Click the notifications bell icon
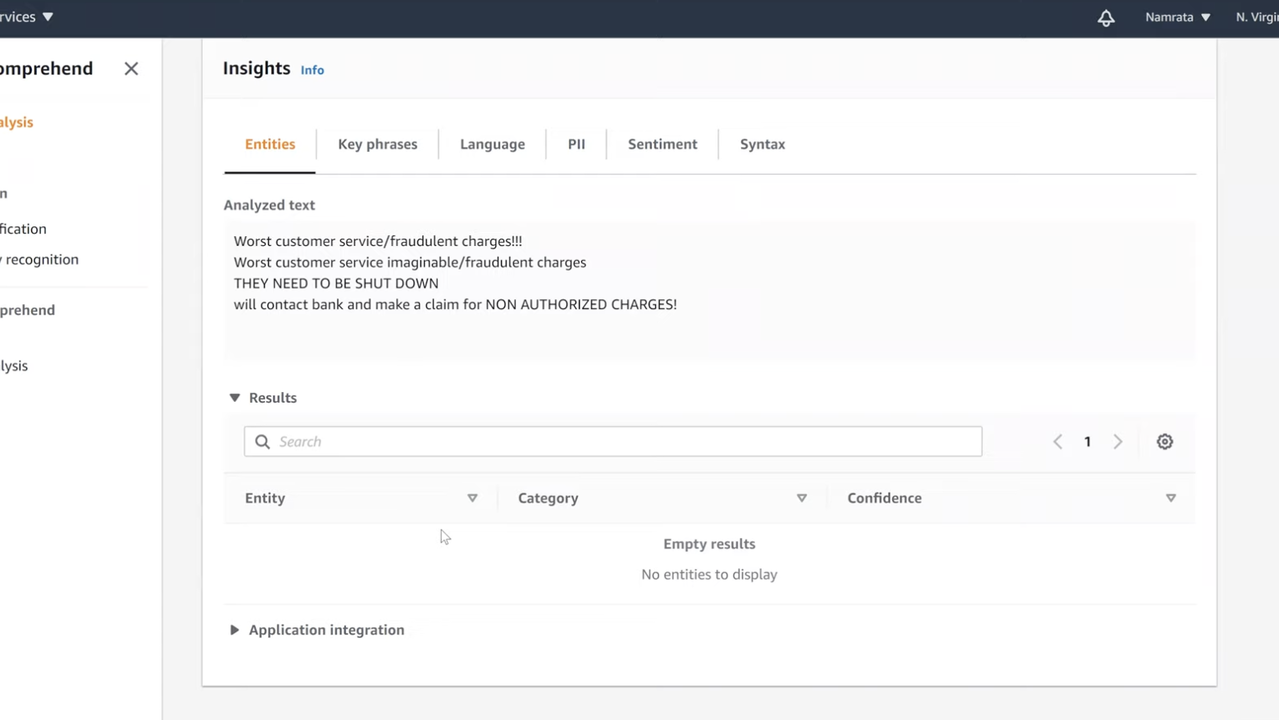The image size is (1279, 720). coord(1106,18)
